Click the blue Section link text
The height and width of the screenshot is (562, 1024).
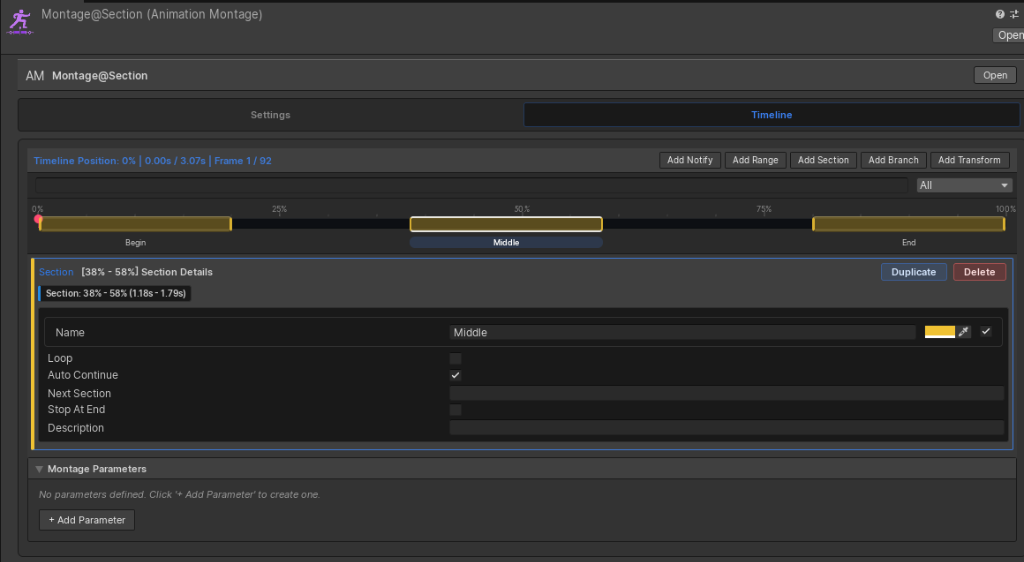(x=56, y=272)
